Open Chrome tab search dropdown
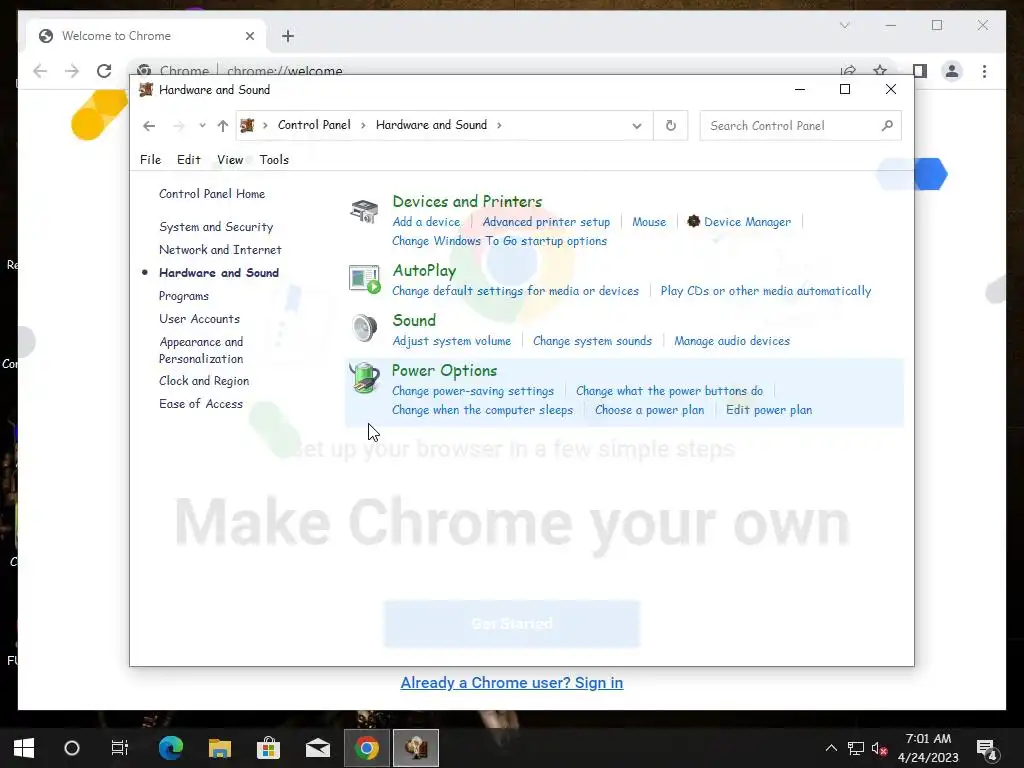 [x=844, y=25]
